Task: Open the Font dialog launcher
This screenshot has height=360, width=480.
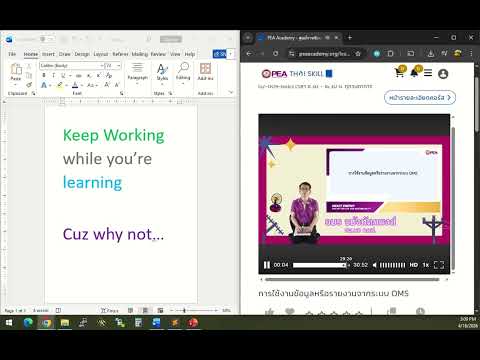Action: [122, 93]
